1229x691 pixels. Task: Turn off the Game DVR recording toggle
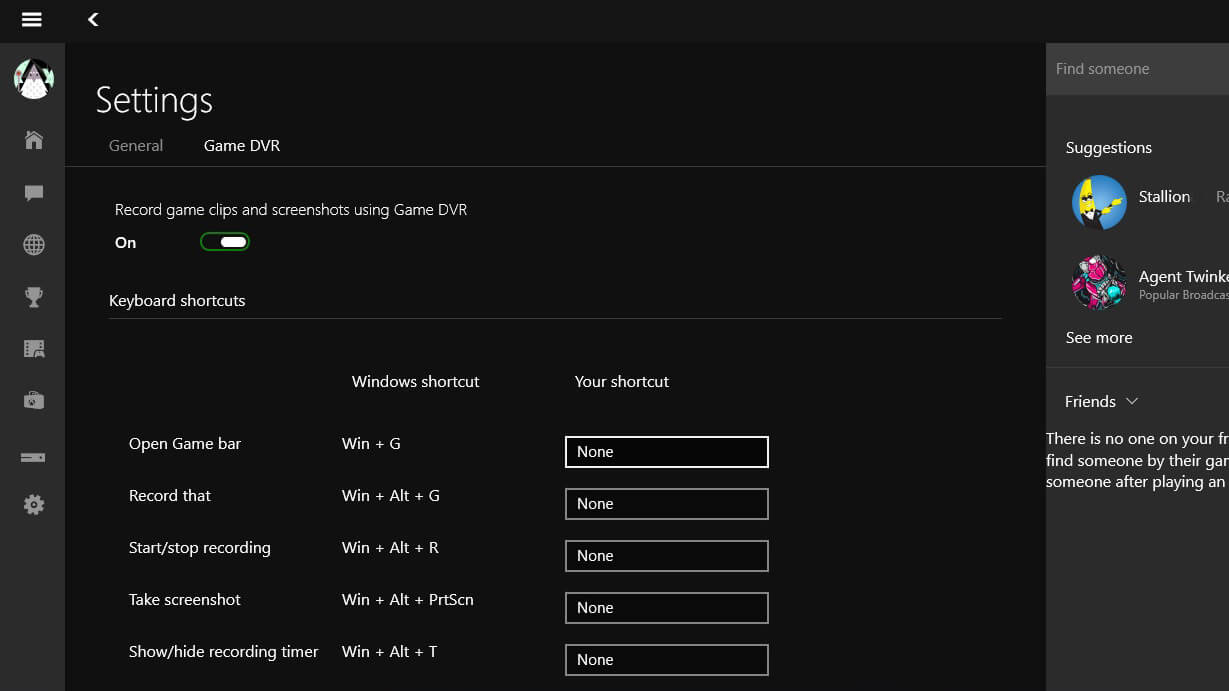pyautogui.click(x=225, y=242)
